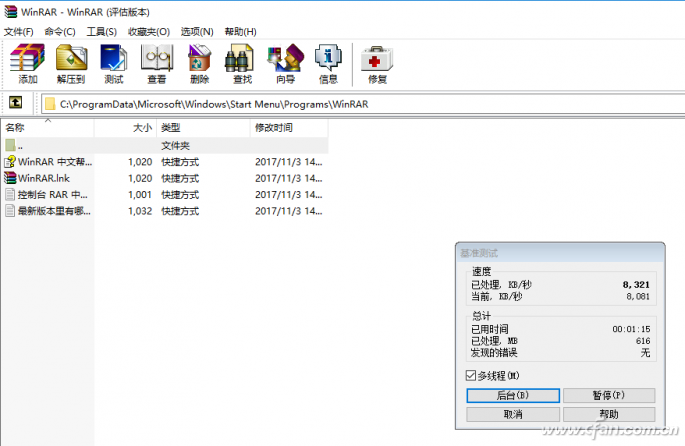Click the size value 1,032
The height and width of the screenshot is (446, 685).
coord(140,211)
